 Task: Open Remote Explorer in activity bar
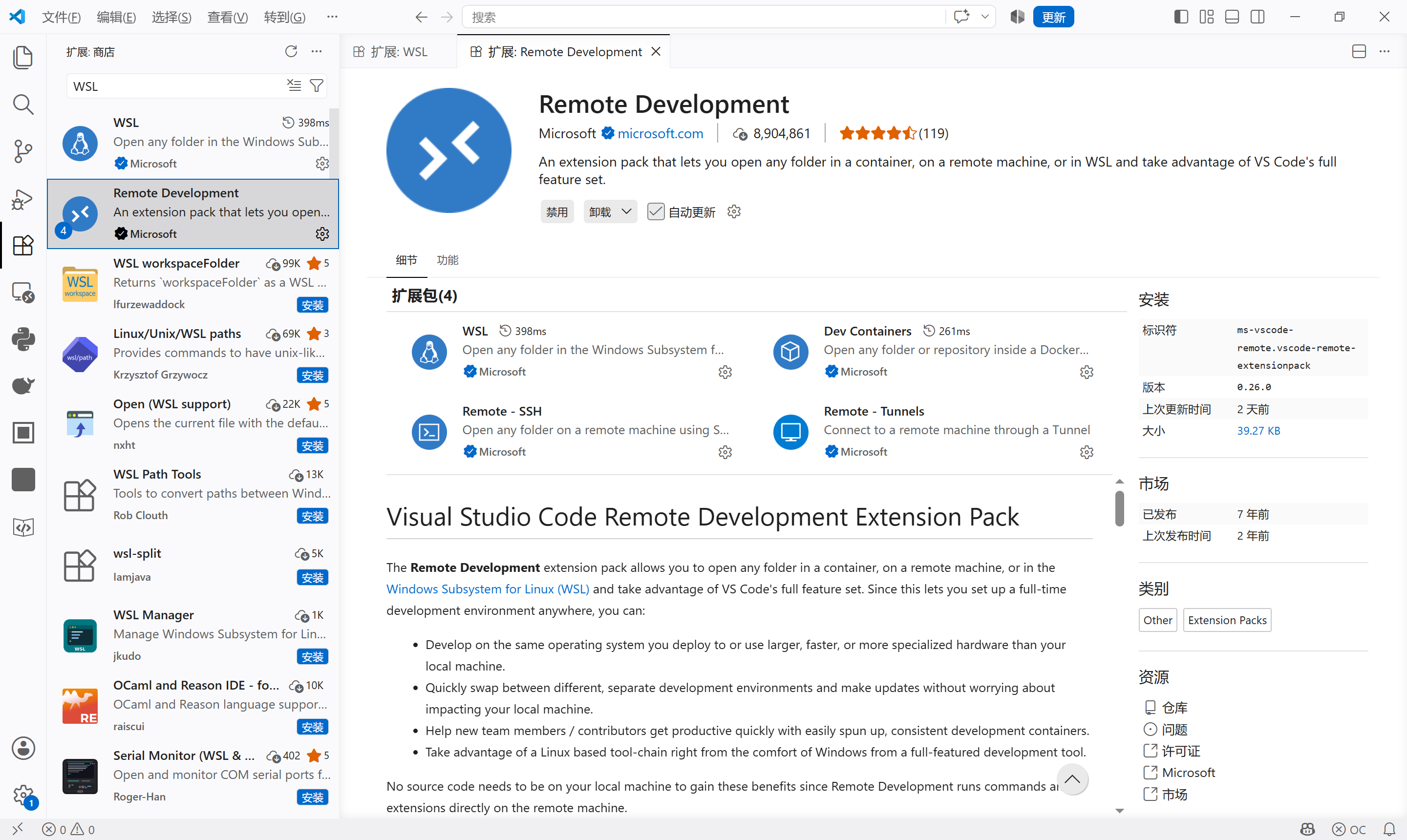pos(23,293)
